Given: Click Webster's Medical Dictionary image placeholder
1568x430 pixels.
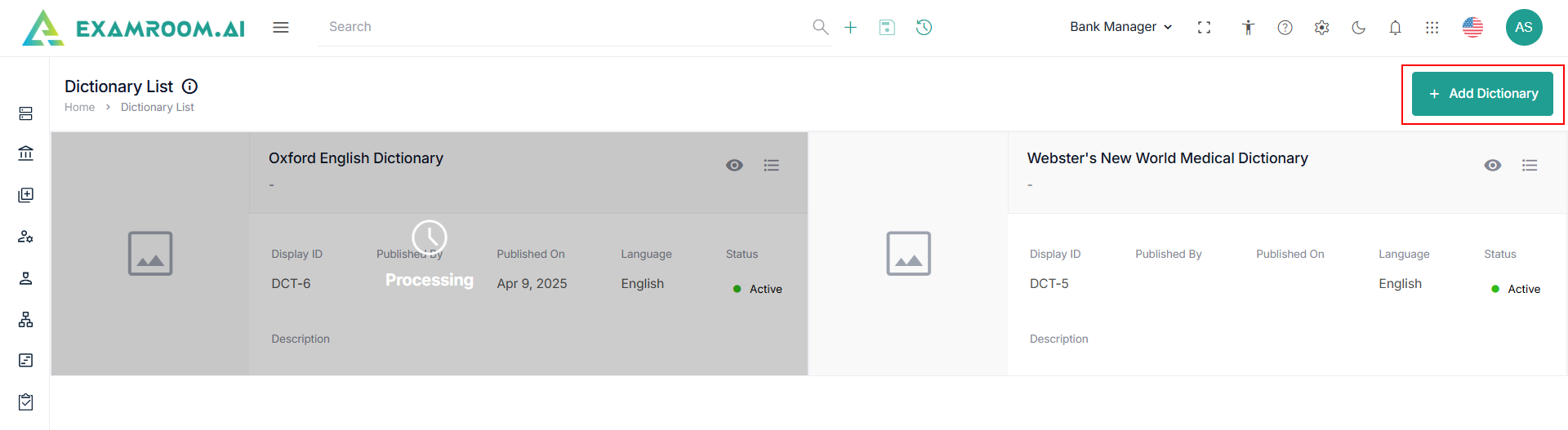Looking at the screenshot, I should coord(909,254).
